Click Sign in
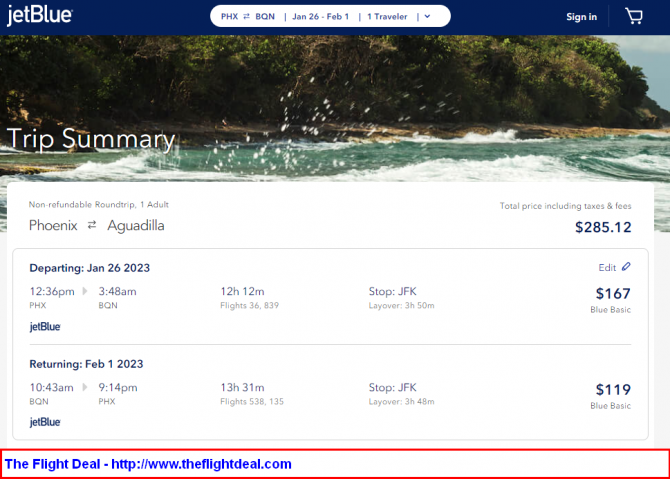Image resolution: width=670 pixels, height=479 pixels. [x=582, y=17]
